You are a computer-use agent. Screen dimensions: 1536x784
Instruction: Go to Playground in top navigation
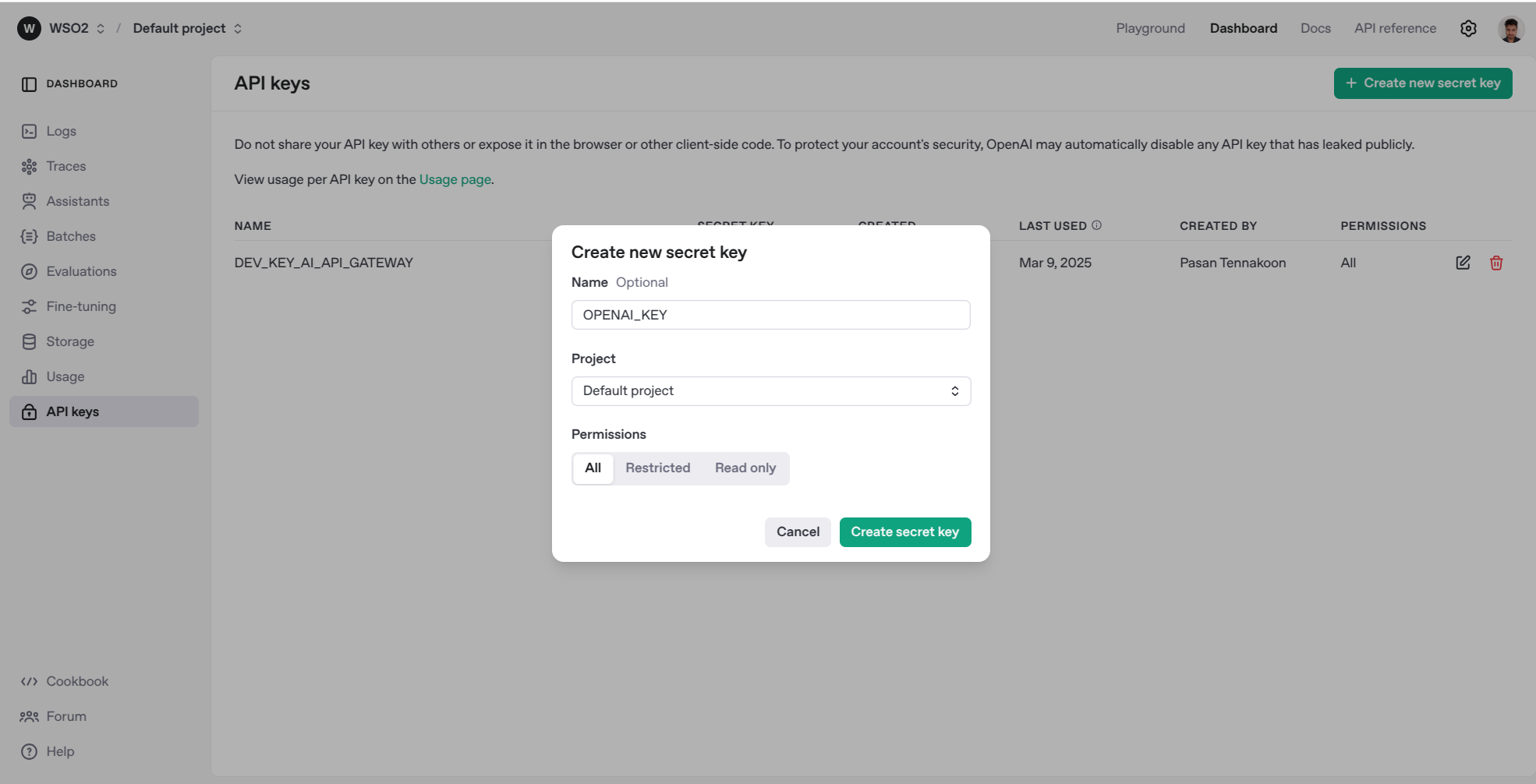[x=1150, y=29]
